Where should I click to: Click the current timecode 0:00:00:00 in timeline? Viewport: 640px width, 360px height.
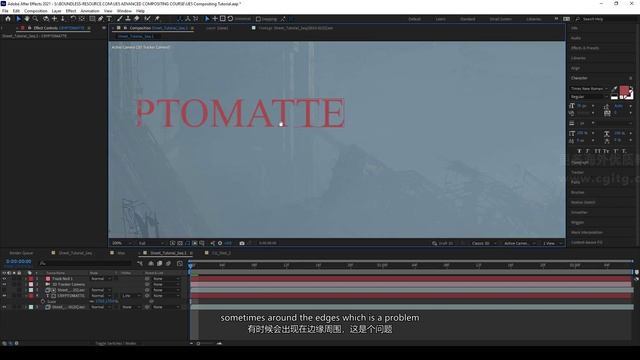click(x=18, y=261)
